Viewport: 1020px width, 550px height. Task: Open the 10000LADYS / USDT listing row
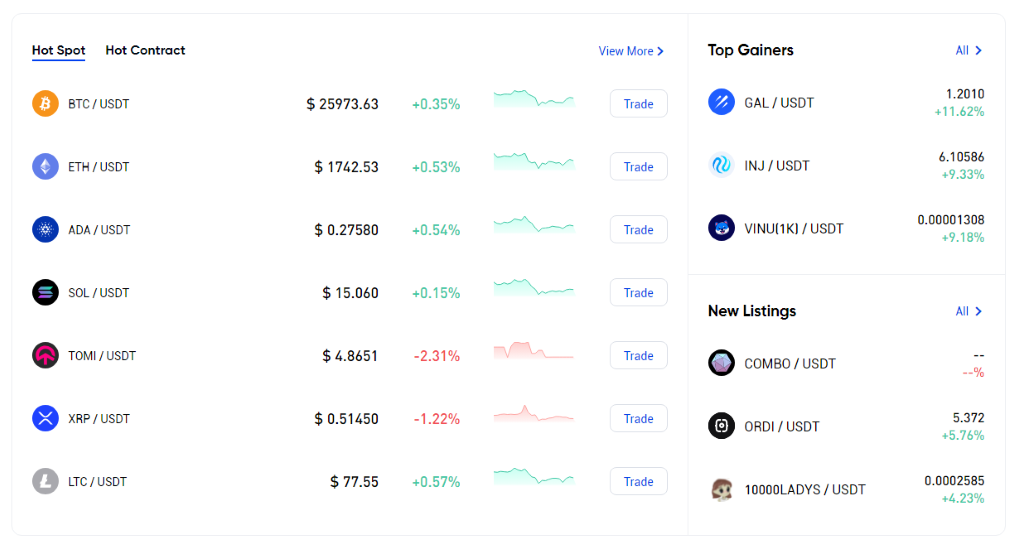pos(805,490)
